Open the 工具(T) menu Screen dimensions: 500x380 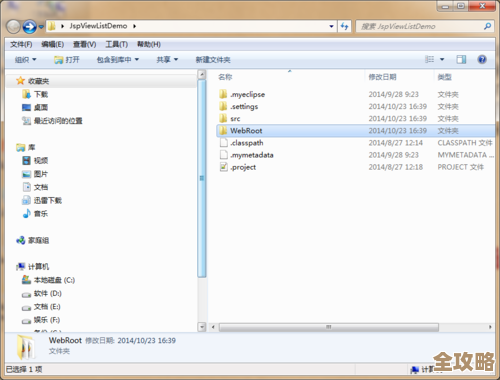[x=116, y=44]
